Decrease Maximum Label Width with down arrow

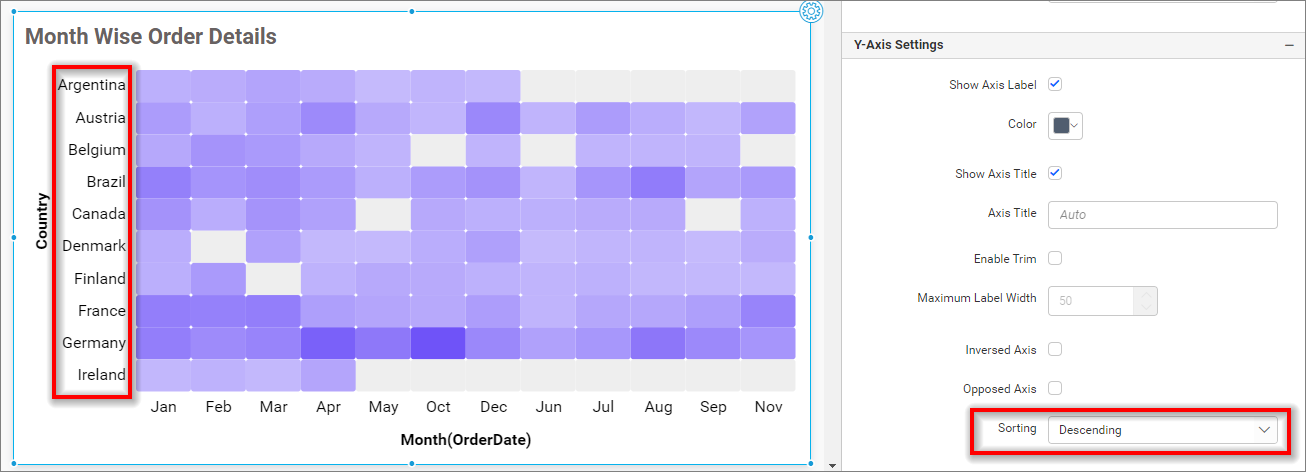[1146, 307]
